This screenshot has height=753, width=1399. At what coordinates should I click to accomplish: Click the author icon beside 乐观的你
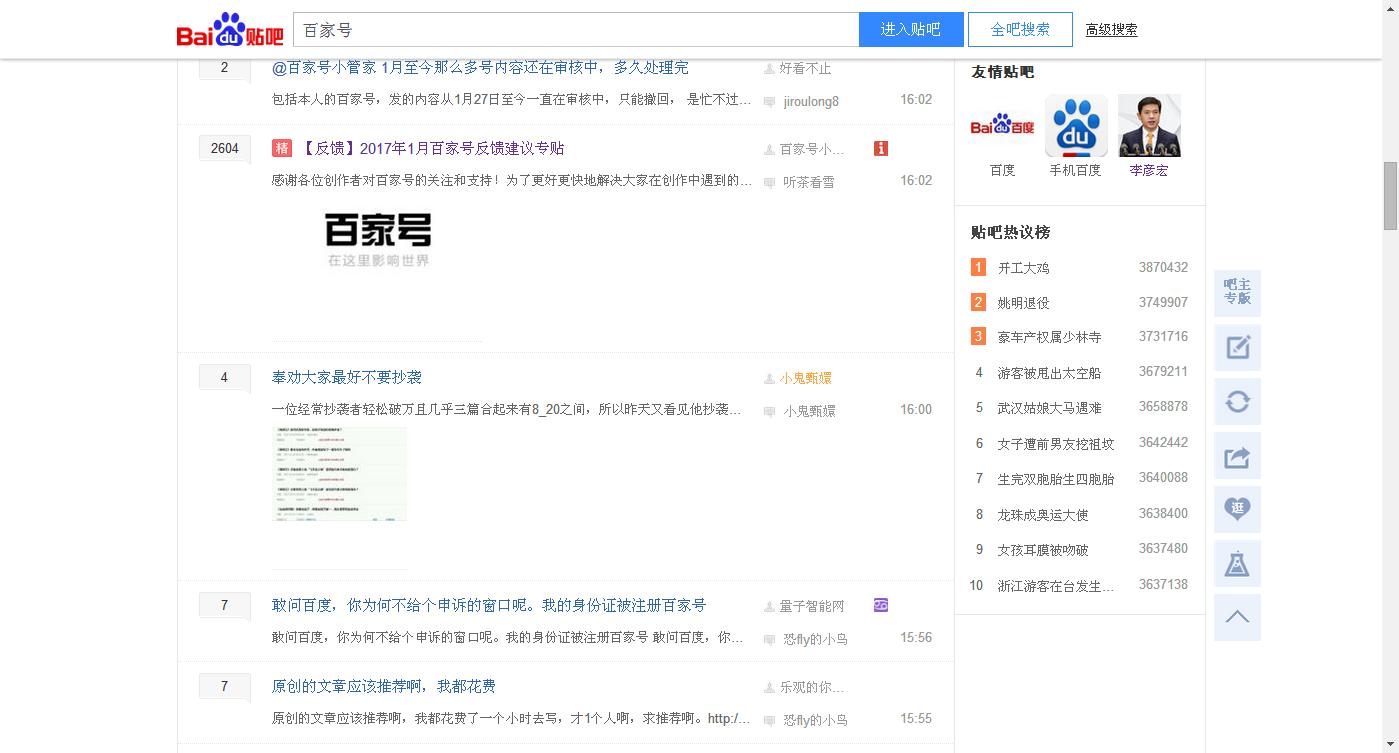click(x=769, y=687)
